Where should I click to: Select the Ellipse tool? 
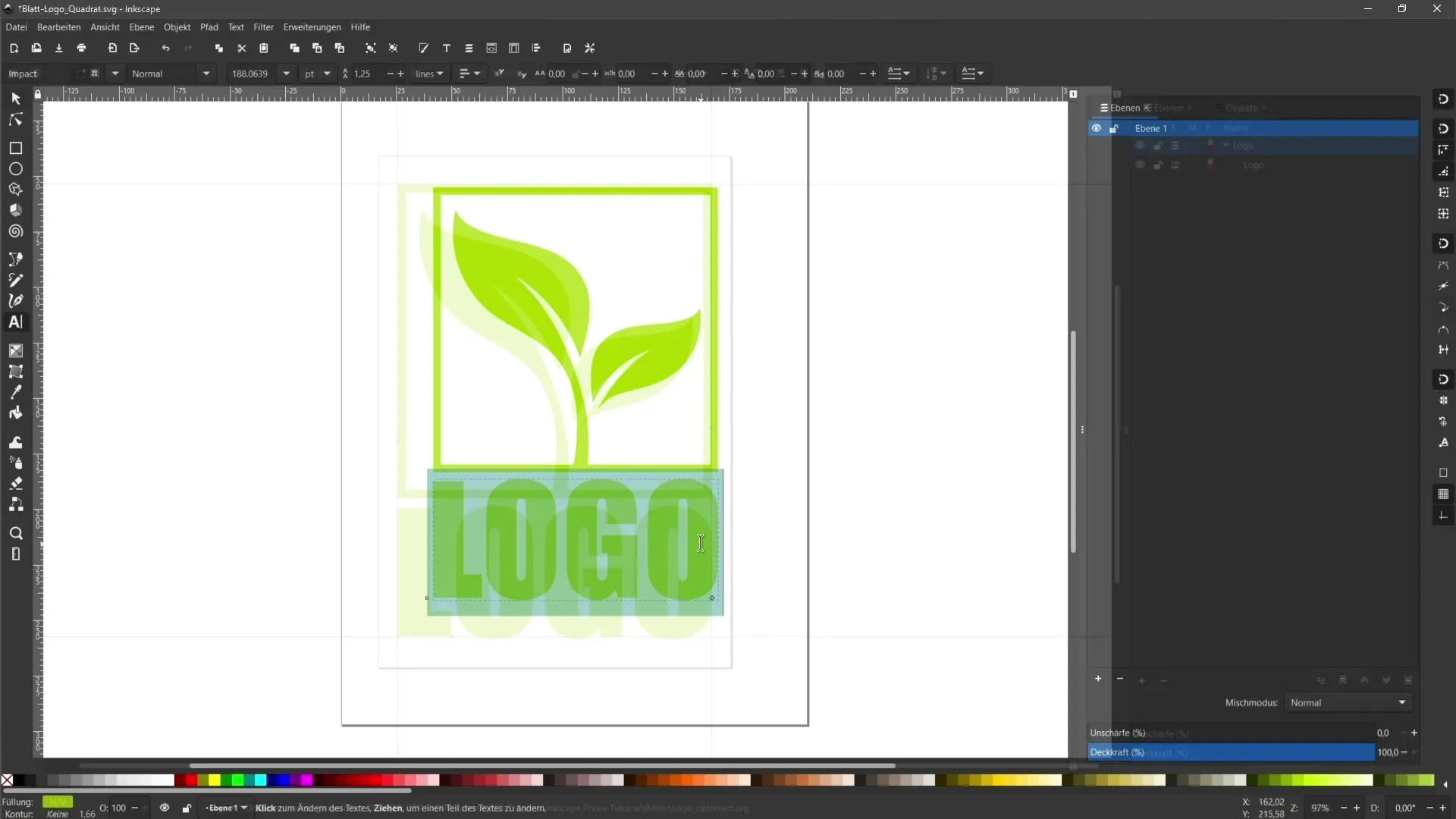click(x=15, y=168)
